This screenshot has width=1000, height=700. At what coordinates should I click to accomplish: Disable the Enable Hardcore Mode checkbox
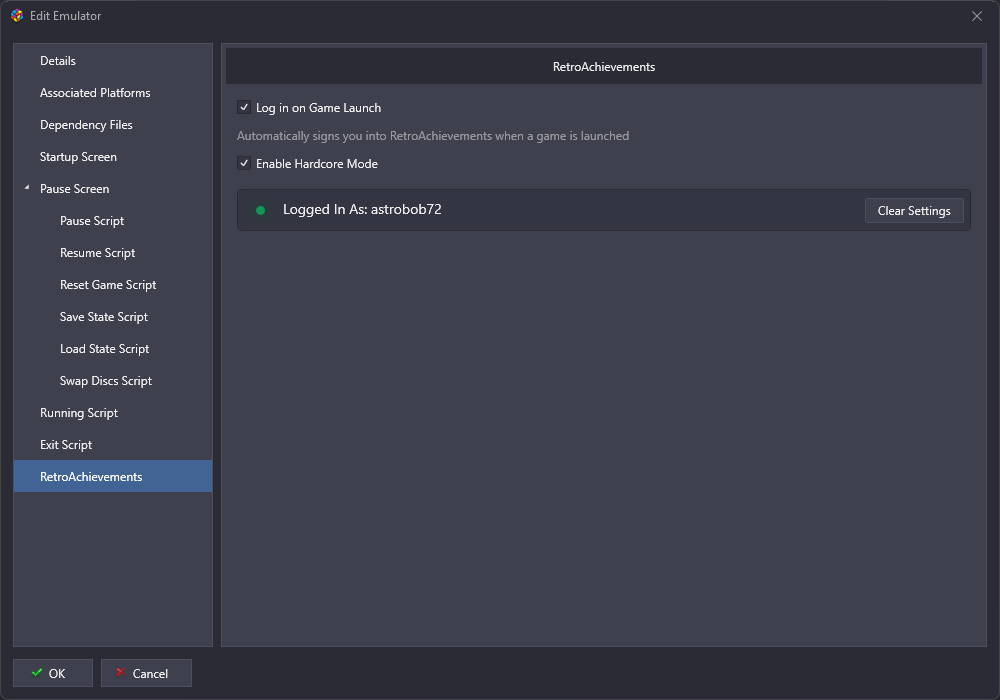coord(244,163)
